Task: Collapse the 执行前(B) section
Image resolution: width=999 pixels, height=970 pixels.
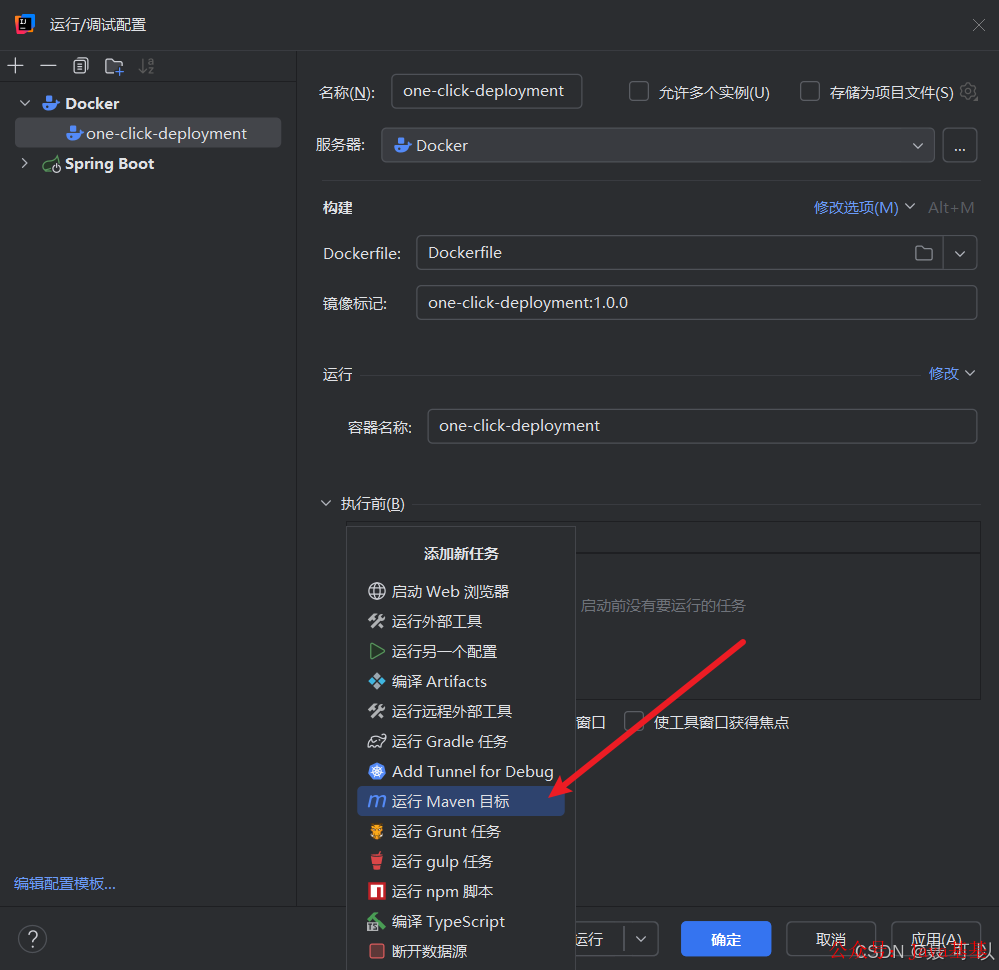Action: (326, 503)
